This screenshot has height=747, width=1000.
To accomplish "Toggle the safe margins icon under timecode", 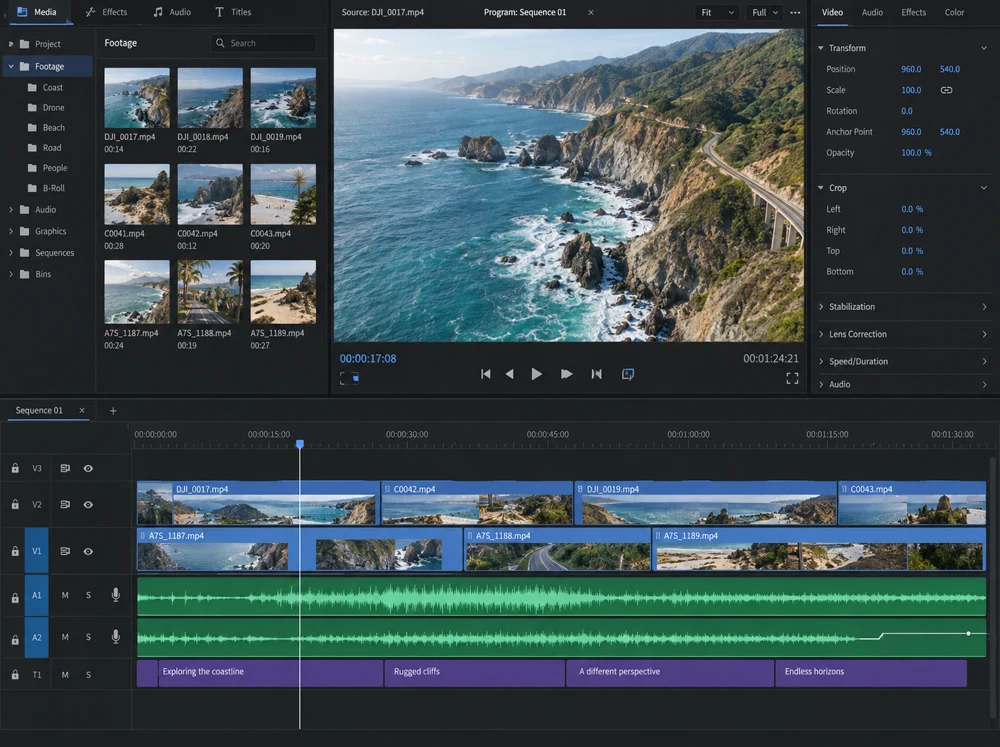I will click(x=348, y=378).
